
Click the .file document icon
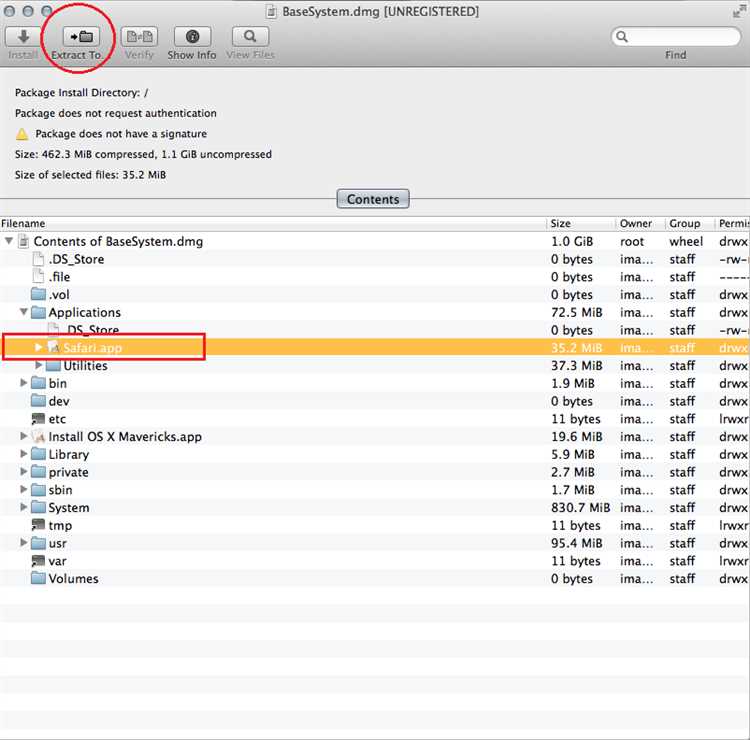click(38, 276)
